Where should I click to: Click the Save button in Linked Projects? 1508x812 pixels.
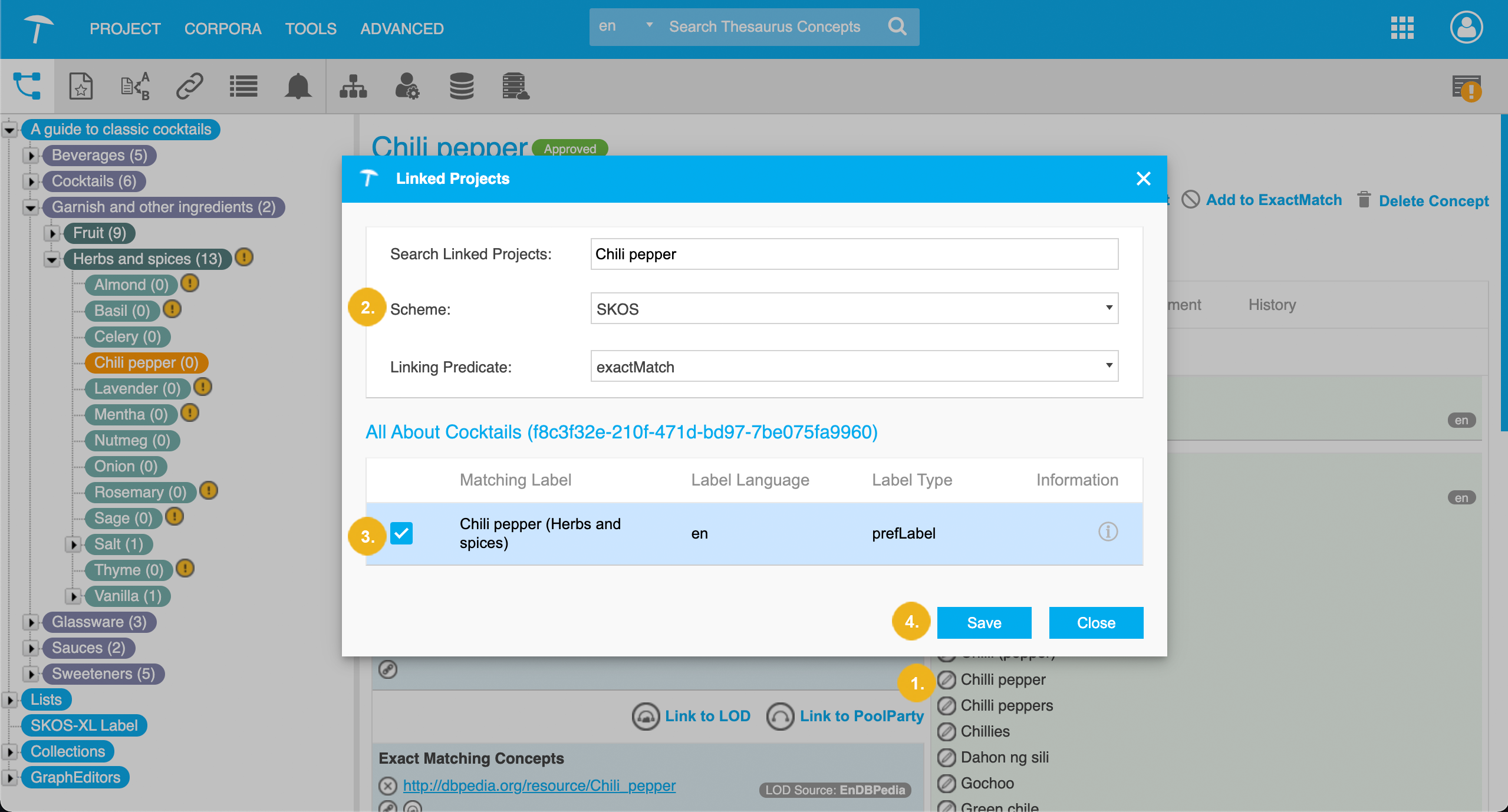pyautogui.click(x=983, y=622)
